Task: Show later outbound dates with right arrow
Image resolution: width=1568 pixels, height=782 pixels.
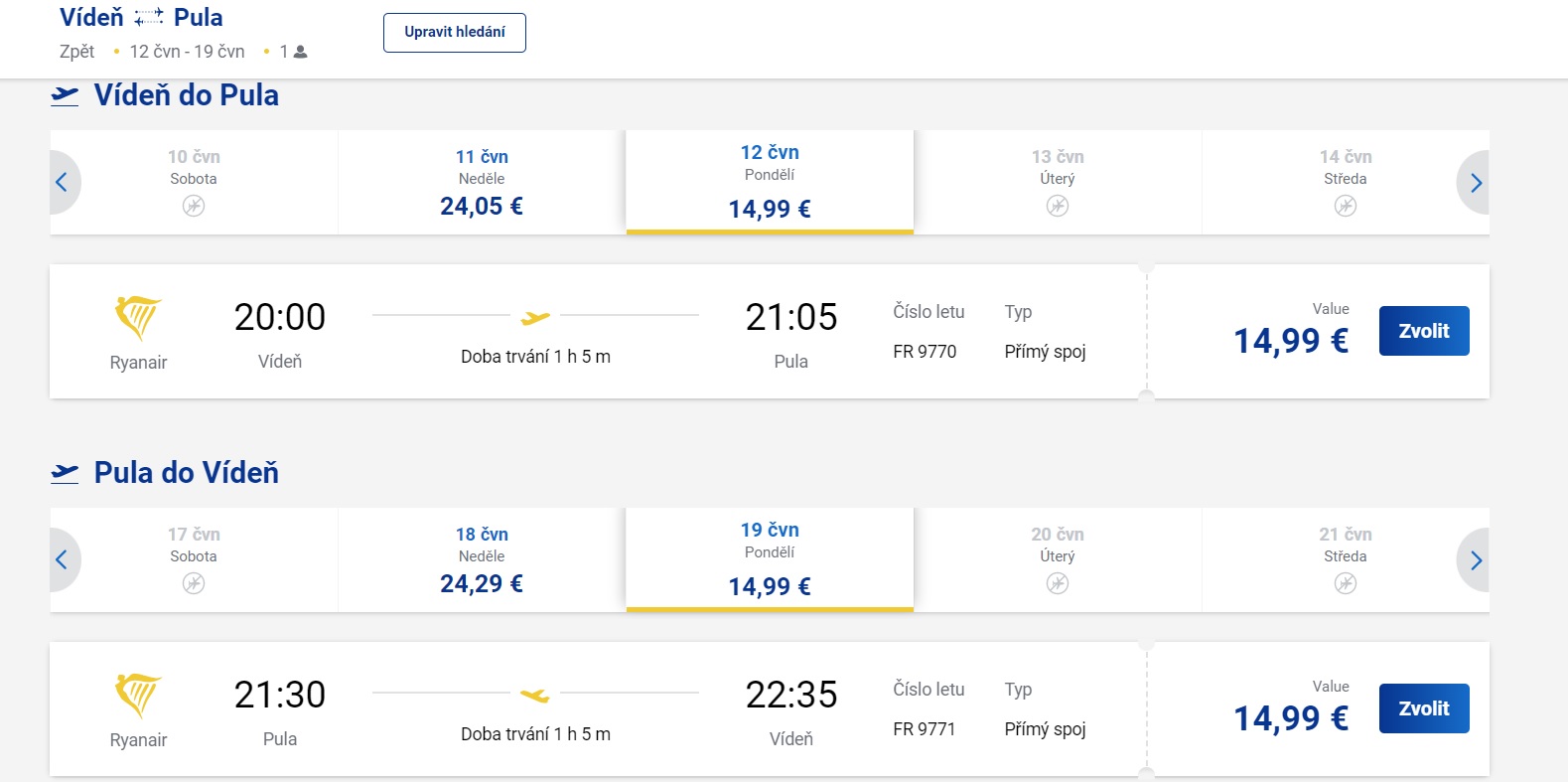Action: [1476, 182]
